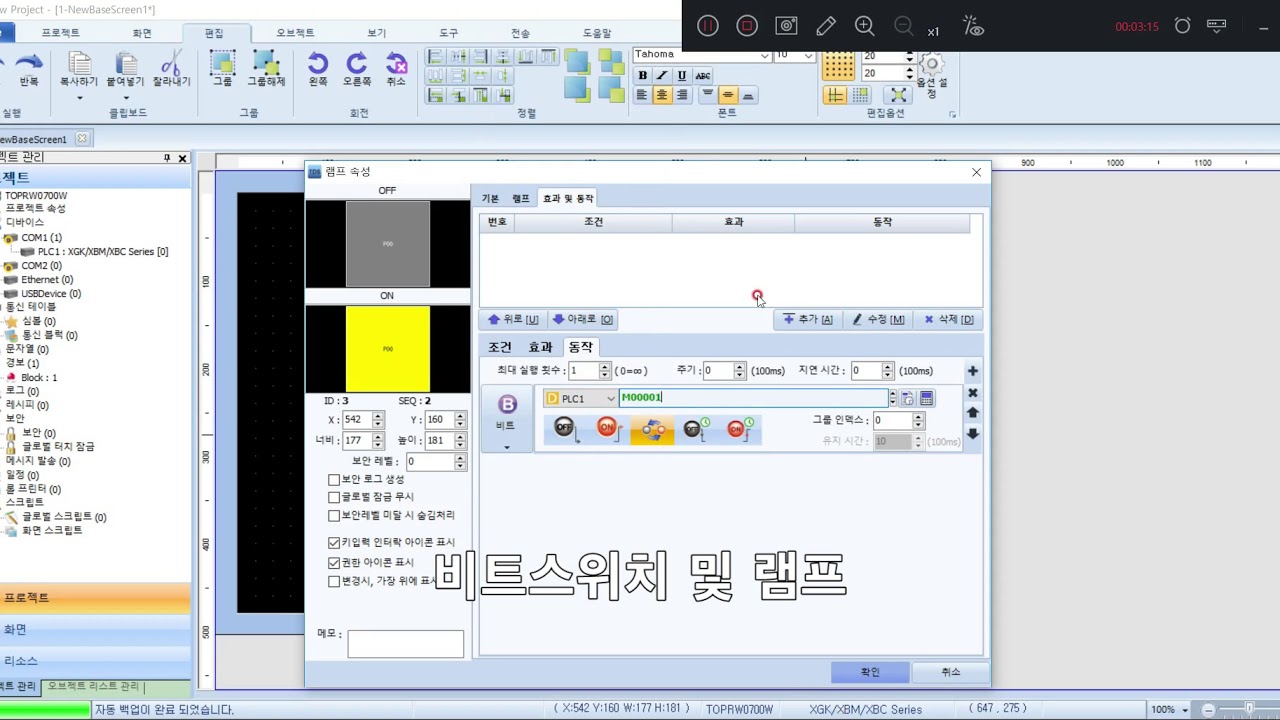Click the 추가 [A] add button
The image size is (1280, 720).
(808, 320)
